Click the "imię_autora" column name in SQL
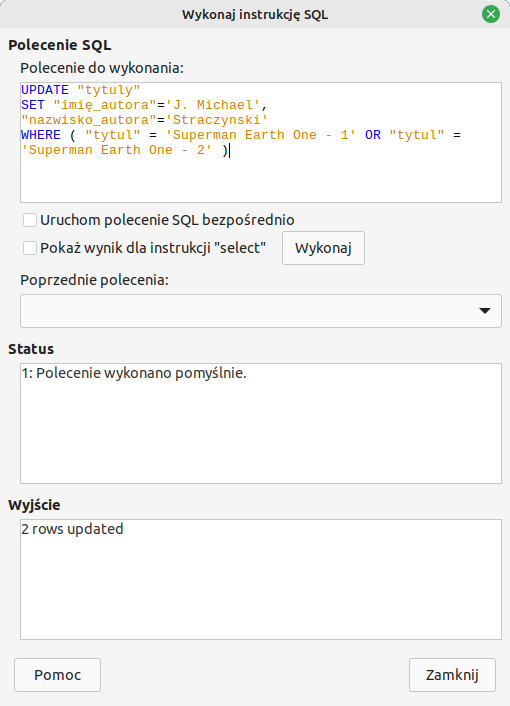This screenshot has width=510, height=706. (105, 105)
